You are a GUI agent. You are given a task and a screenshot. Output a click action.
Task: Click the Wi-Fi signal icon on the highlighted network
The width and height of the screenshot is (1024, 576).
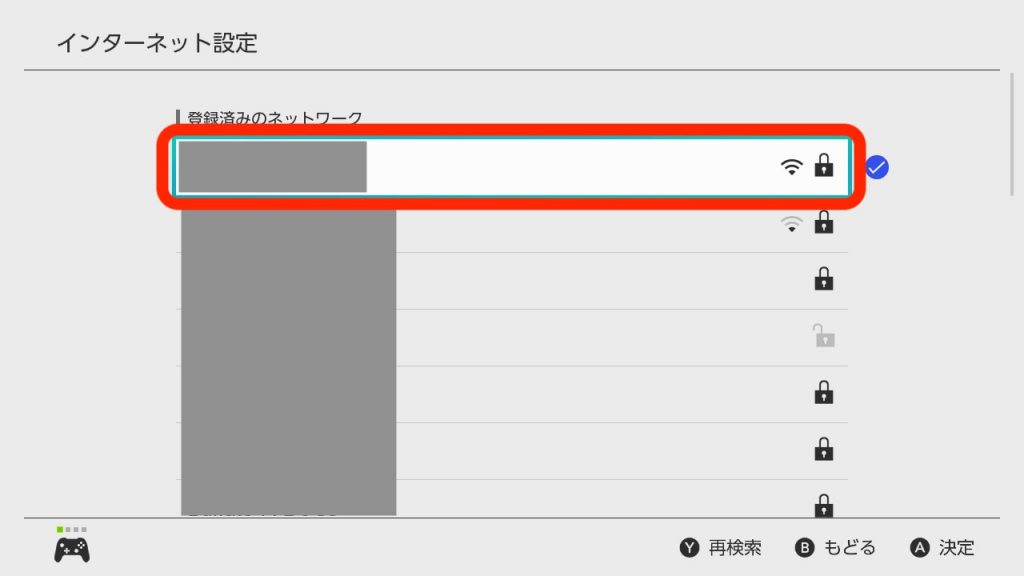click(792, 167)
